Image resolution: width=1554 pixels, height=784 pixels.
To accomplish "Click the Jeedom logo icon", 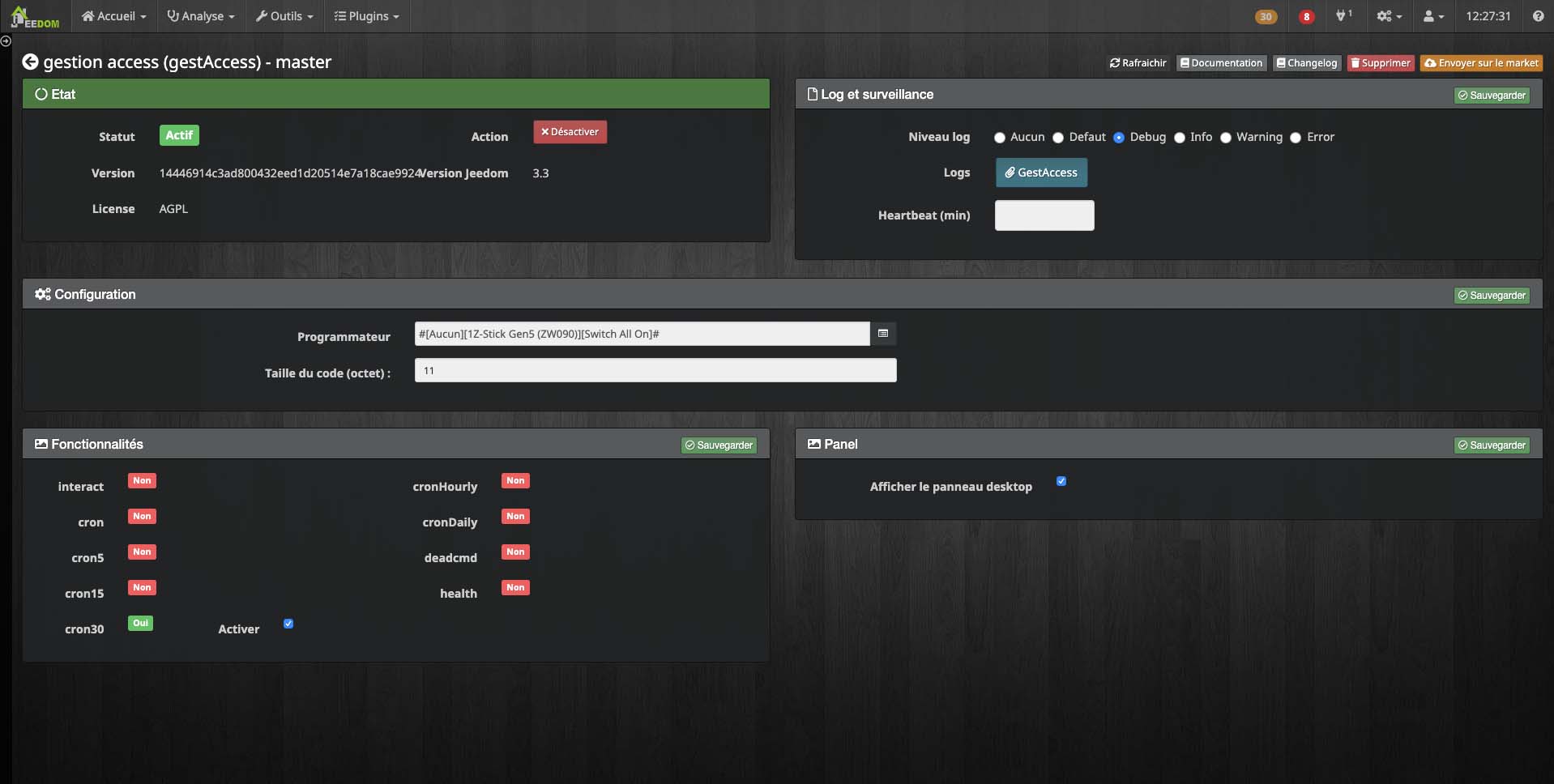I will pos(35,16).
